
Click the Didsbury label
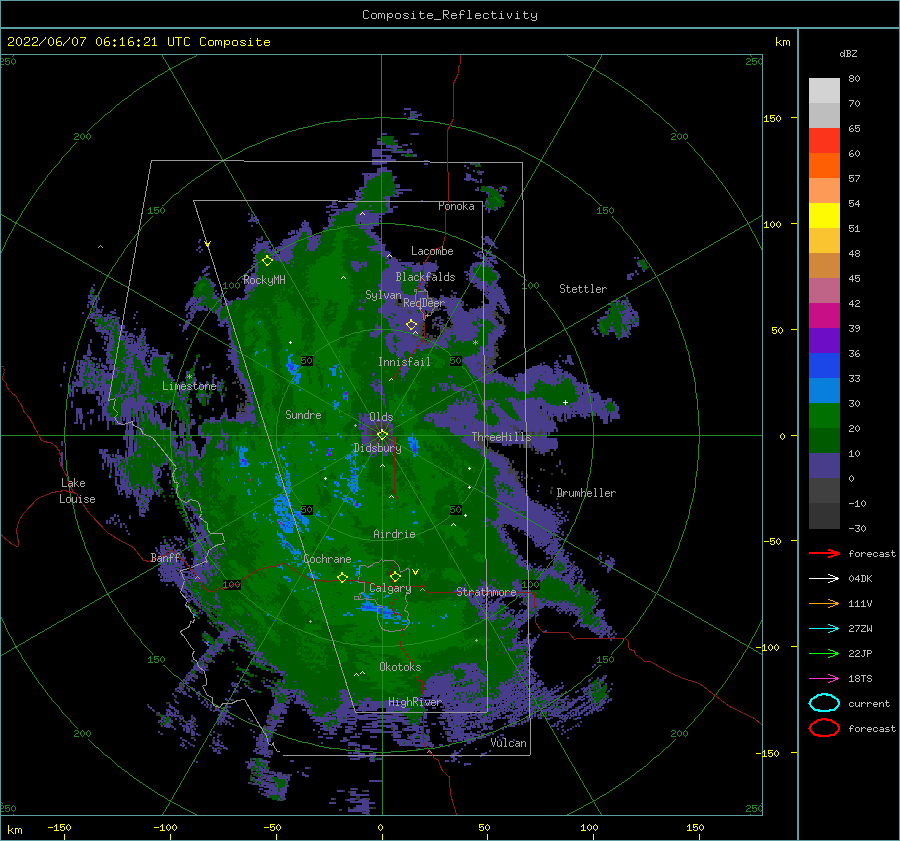click(x=377, y=448)
